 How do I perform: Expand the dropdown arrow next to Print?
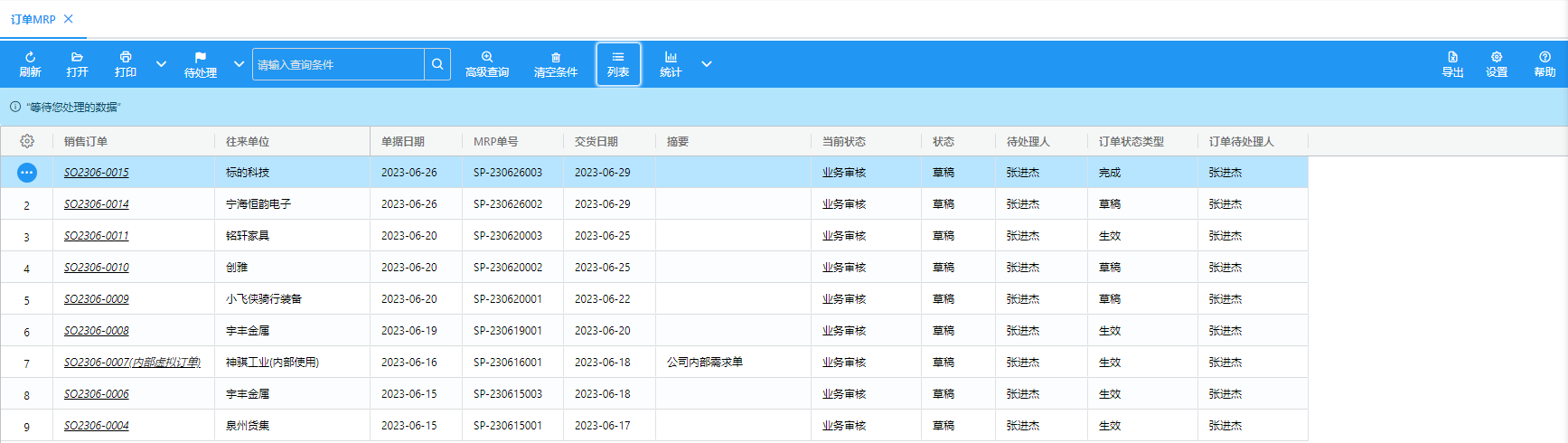(x=161, y=64)
